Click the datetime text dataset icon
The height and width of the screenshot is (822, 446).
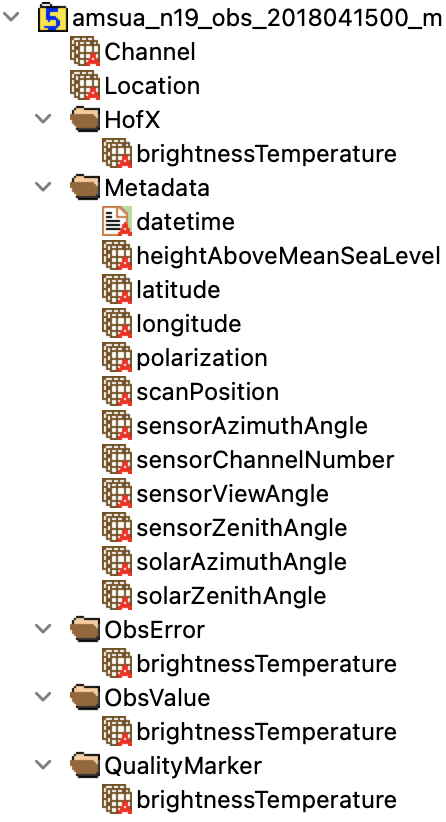pyautogui.click(x=116, y=222)
